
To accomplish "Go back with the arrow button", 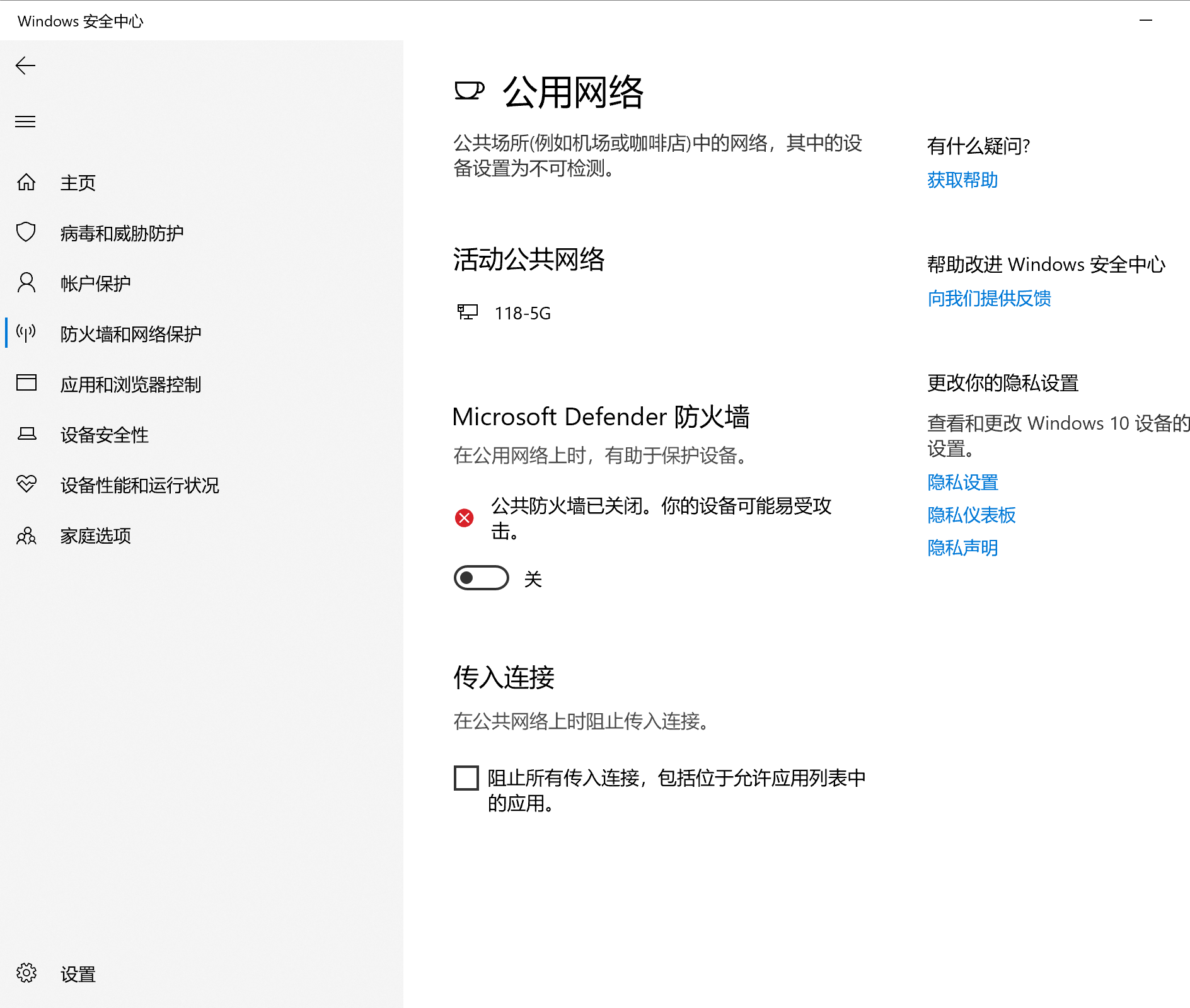I will (x=25, y=66).
